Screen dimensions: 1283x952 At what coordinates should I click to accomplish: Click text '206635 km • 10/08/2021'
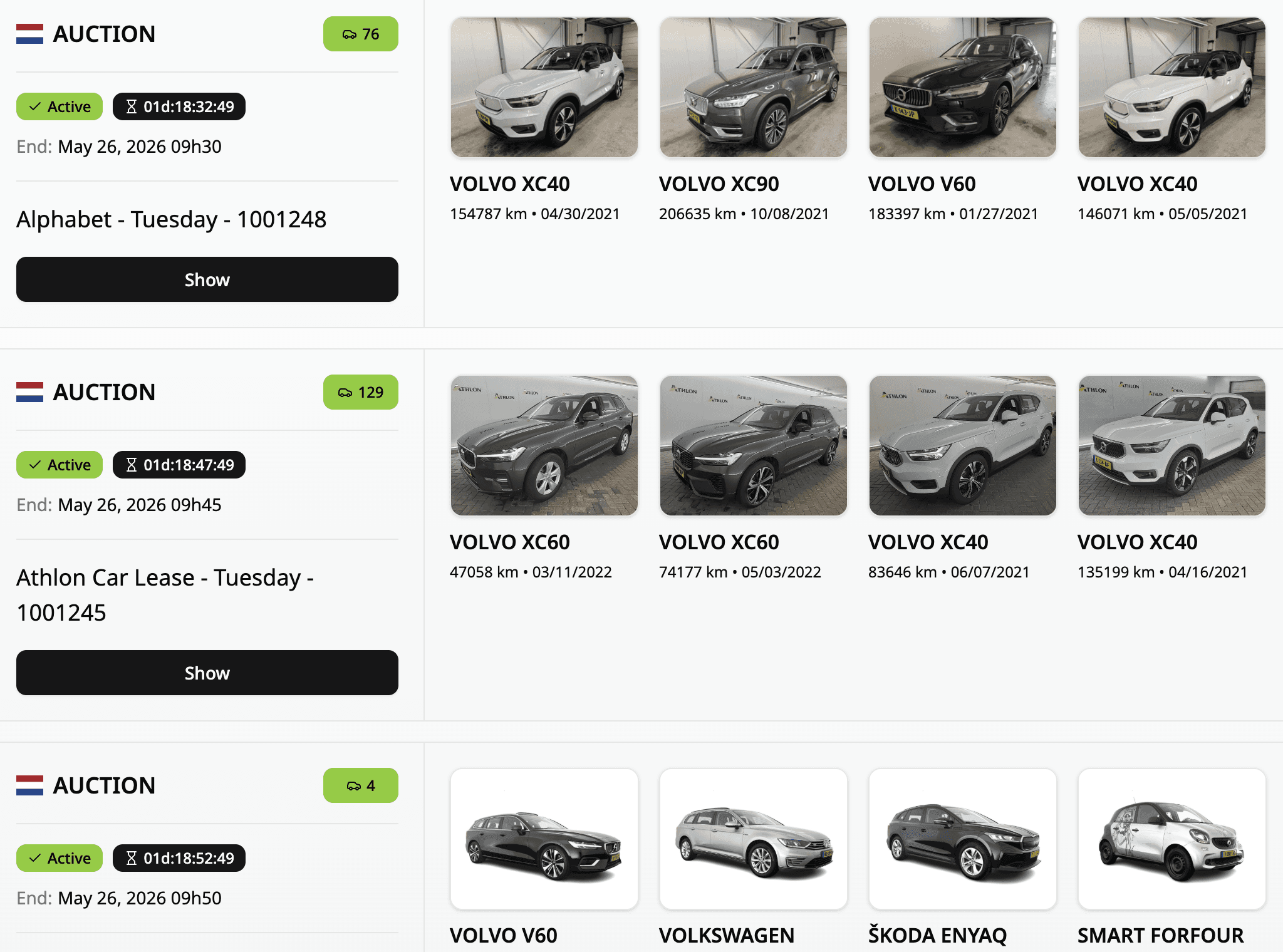pyautogui.click(x=744, y=214)
